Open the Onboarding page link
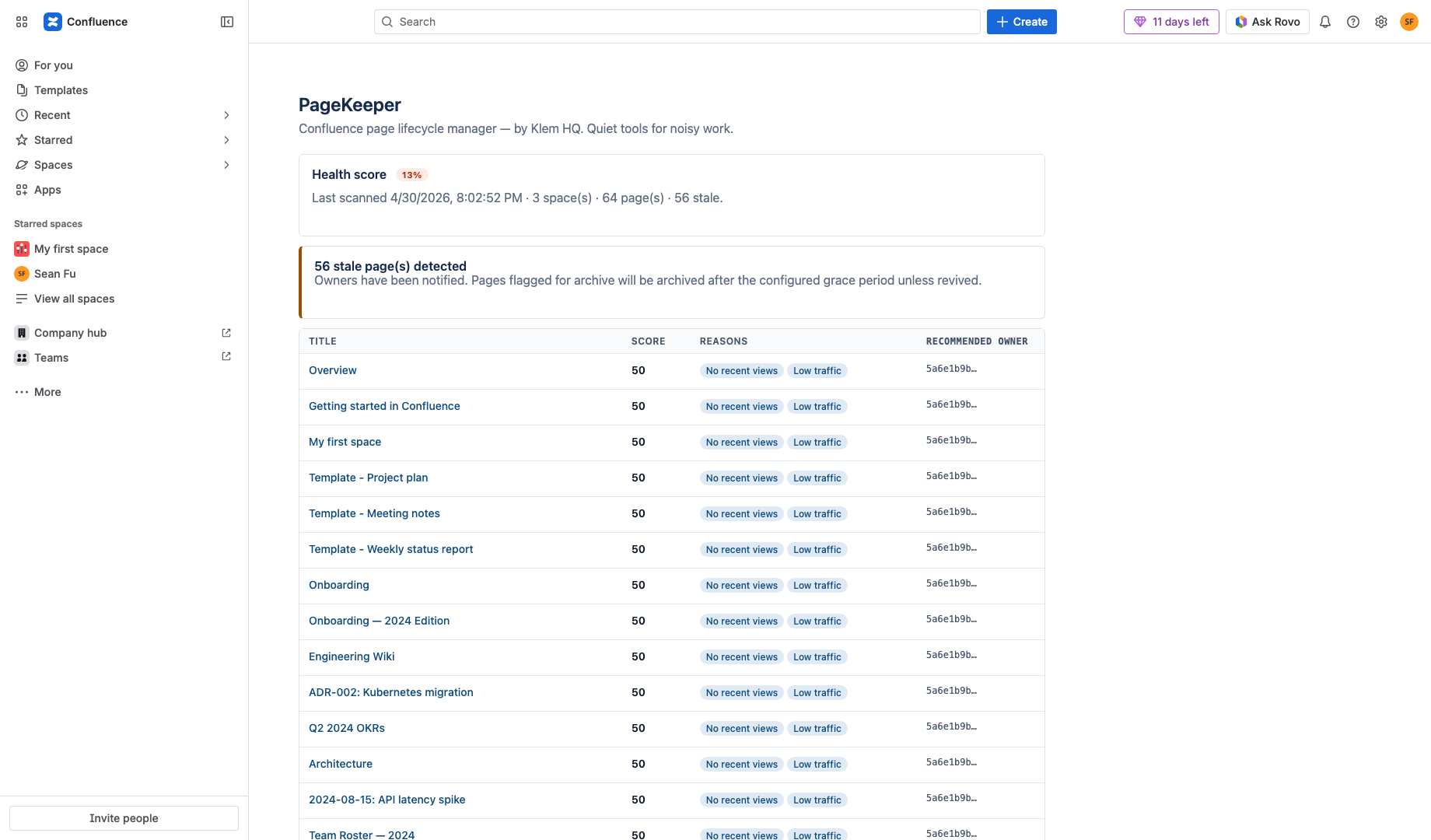The image size is (1431, 840). tap(339, 585)
